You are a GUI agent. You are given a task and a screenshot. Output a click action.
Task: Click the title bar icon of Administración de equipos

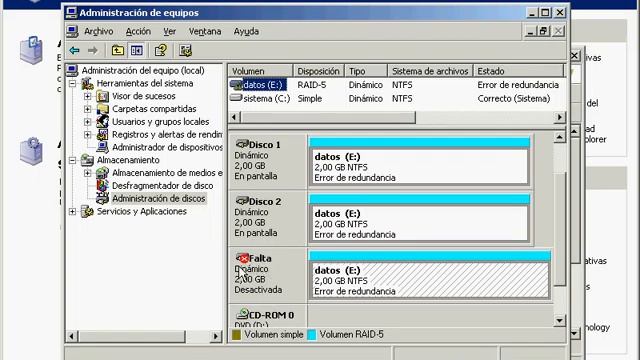tap(71, 13)
